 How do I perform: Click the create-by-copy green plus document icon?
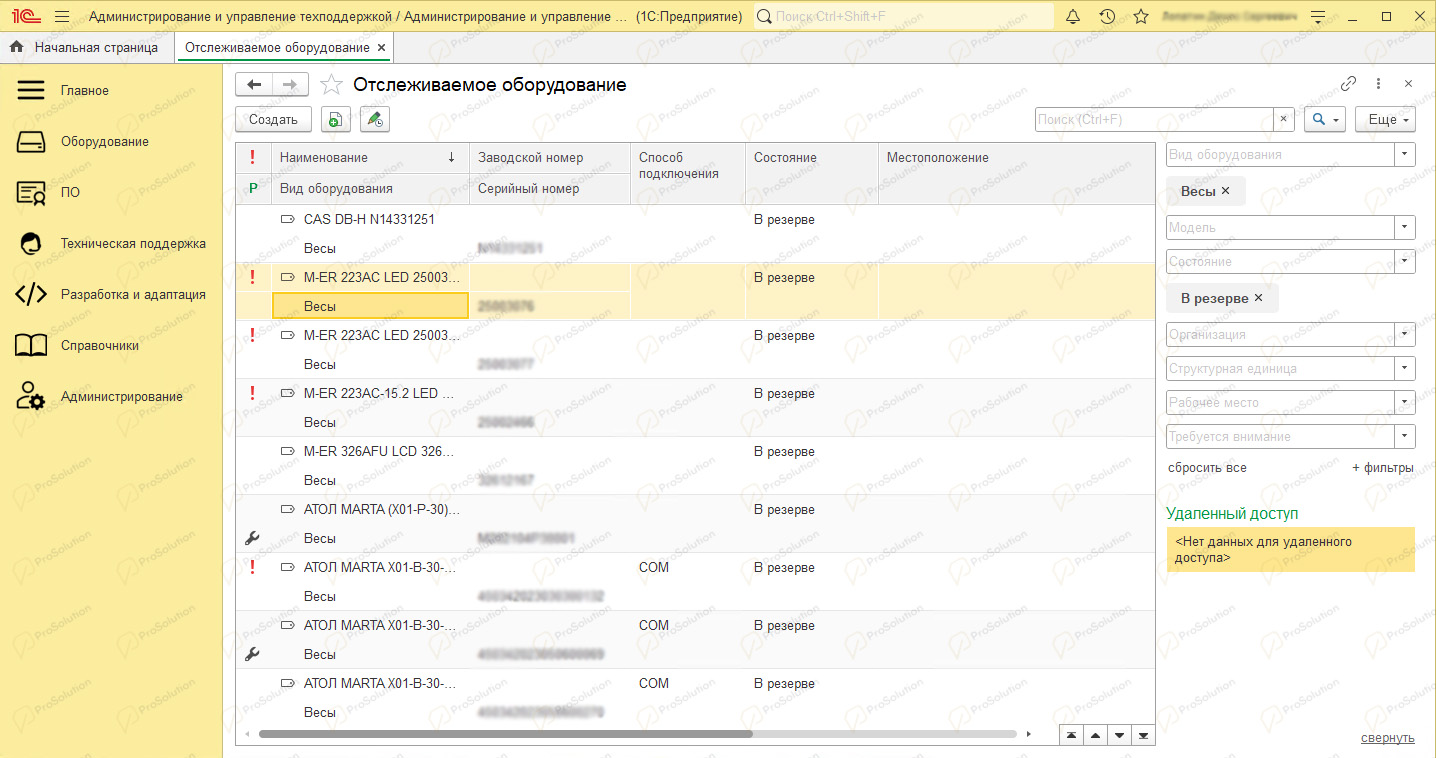tap(336, 119)
